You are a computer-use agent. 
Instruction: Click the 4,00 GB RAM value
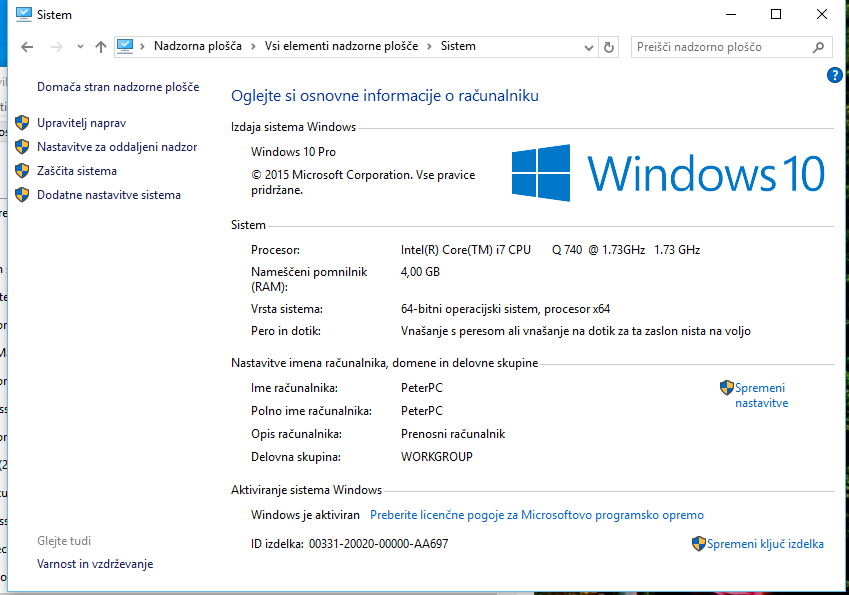pos(420,272)
